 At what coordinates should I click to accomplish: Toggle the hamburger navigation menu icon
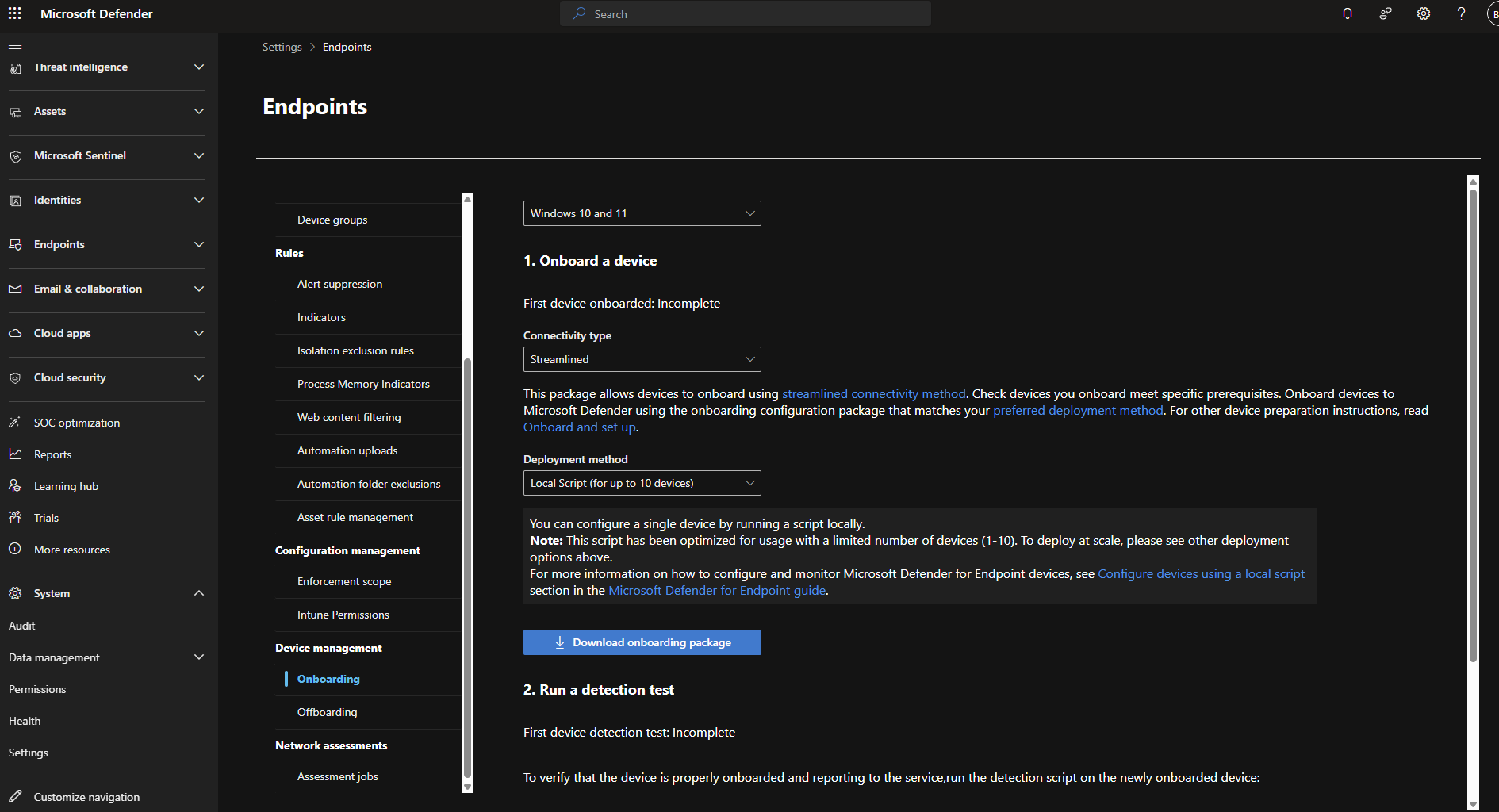pyautogui.click(x=15, y=48)
